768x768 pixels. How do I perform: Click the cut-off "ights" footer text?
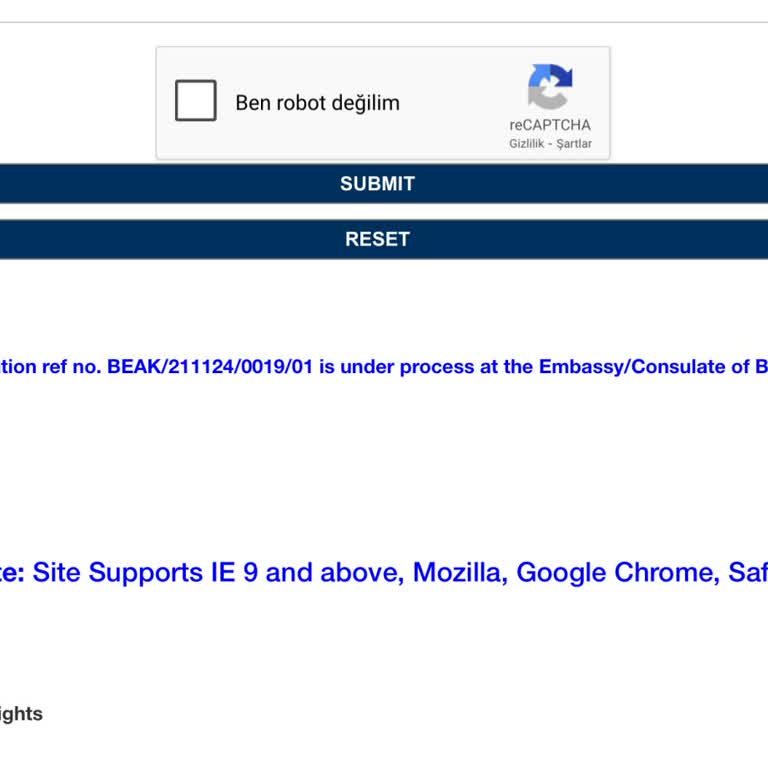(x=21, y=714)
